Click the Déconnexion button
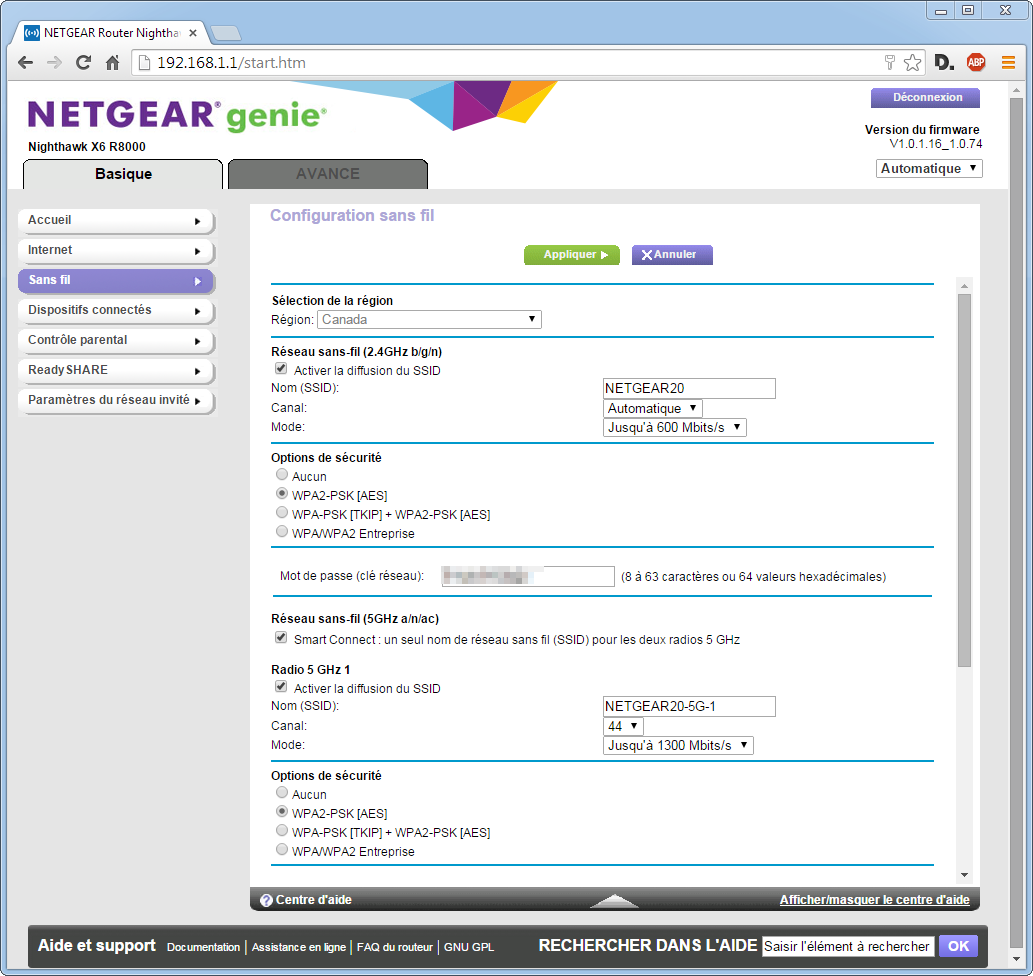The image size is (1033, 976). pyautogui.click(x=926, y=98)
